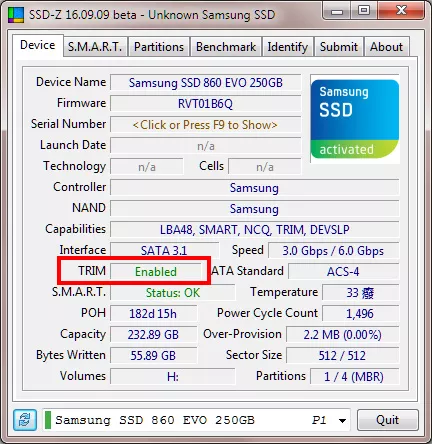Open the Submit tab
This screenshot has width=432, height=444.
click(339, 47)
